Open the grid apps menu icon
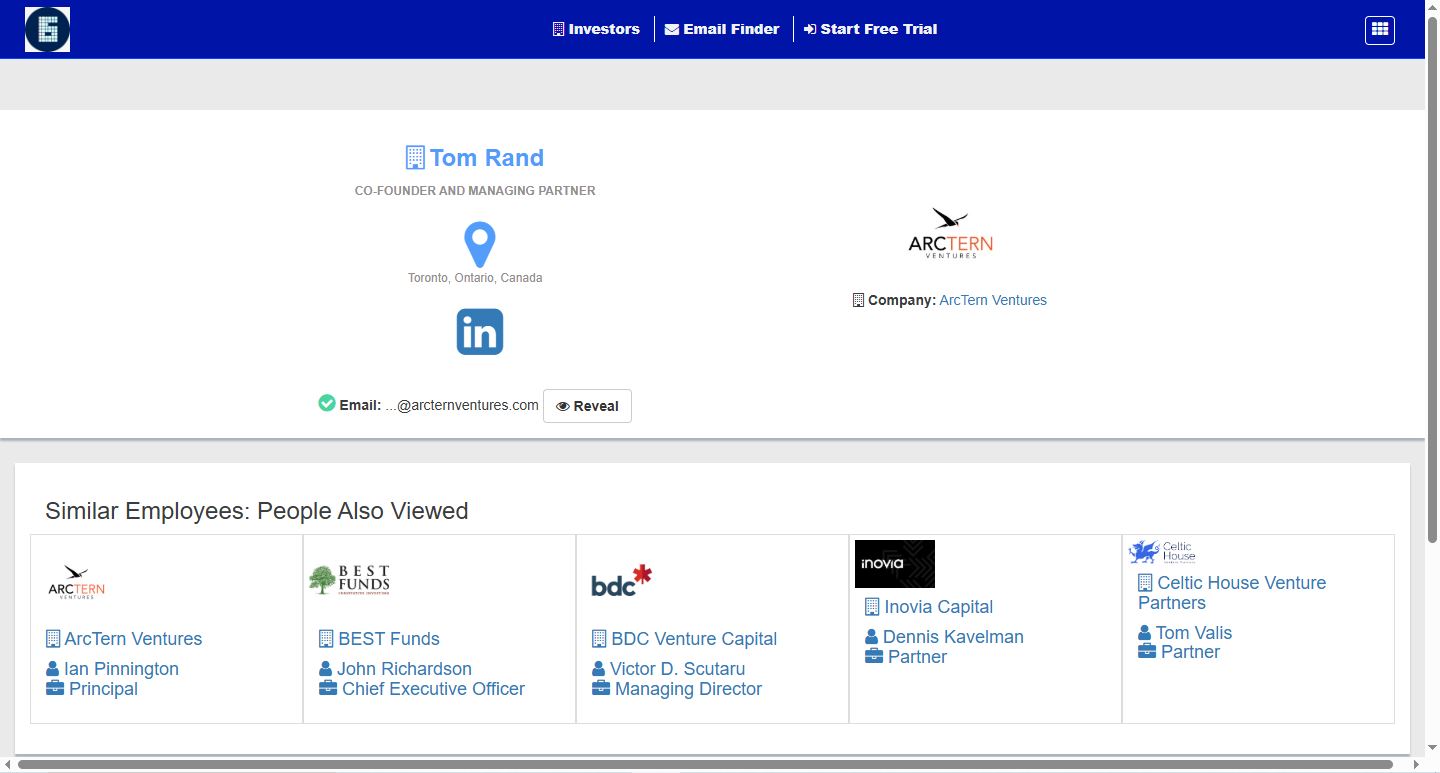The width and height of the screenshot is (1440, 773). pyautogui.click(x=1380, y=30)
